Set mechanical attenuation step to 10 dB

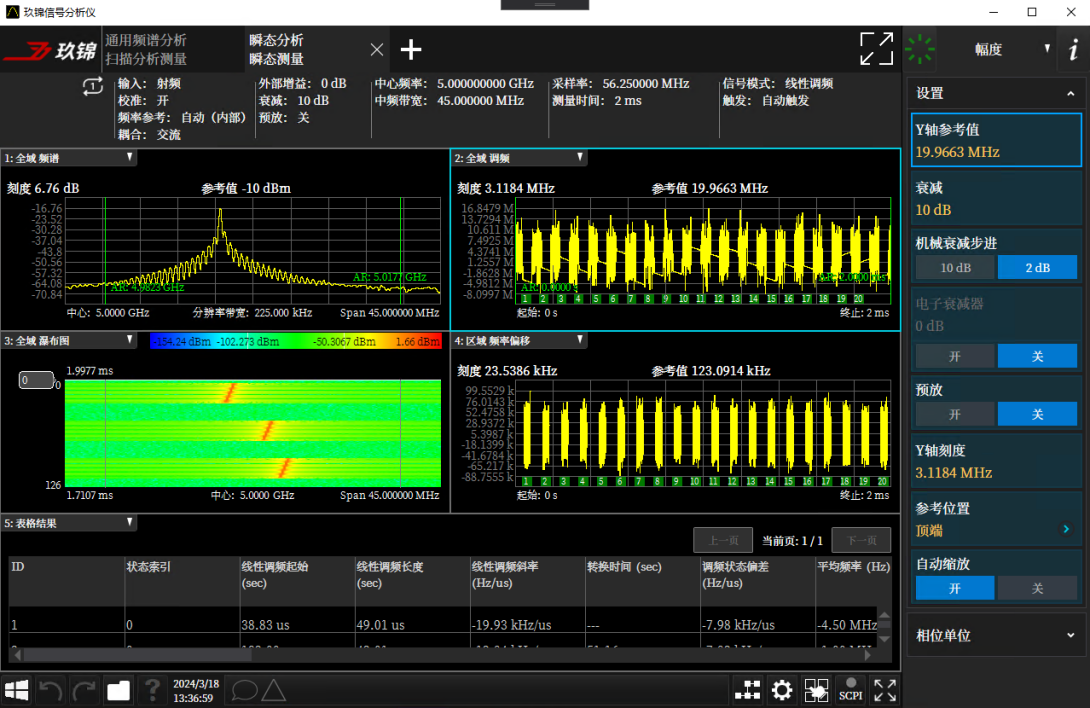click(x=955, y=268)
